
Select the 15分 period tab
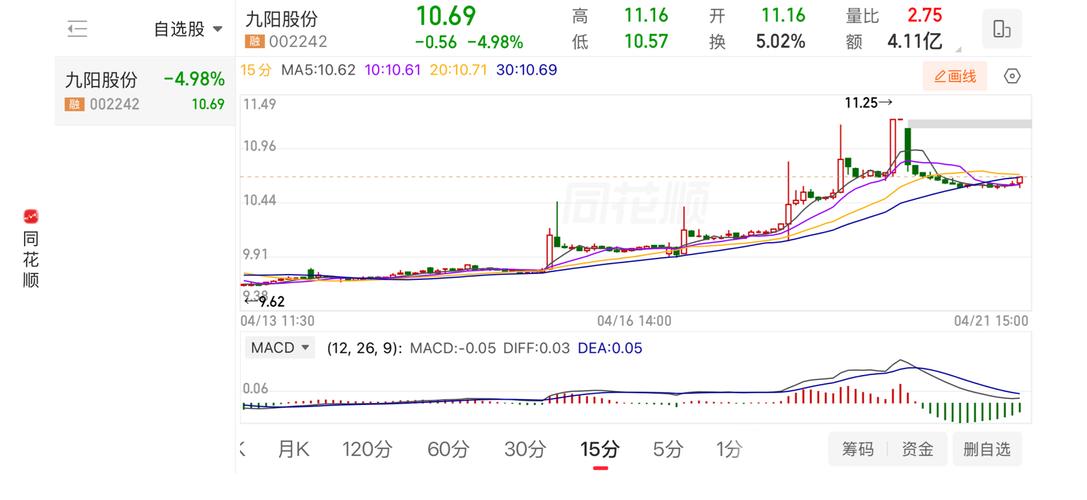600,449
